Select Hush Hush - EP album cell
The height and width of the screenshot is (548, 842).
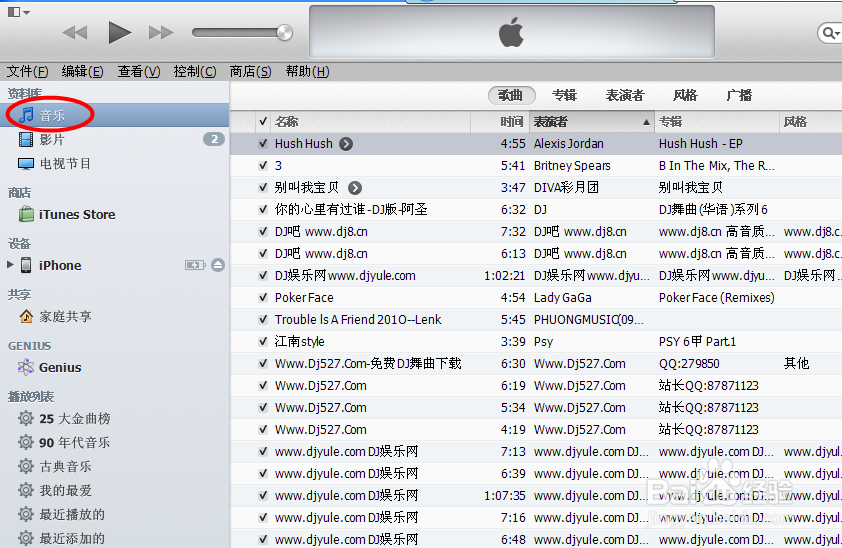point(701,144)
